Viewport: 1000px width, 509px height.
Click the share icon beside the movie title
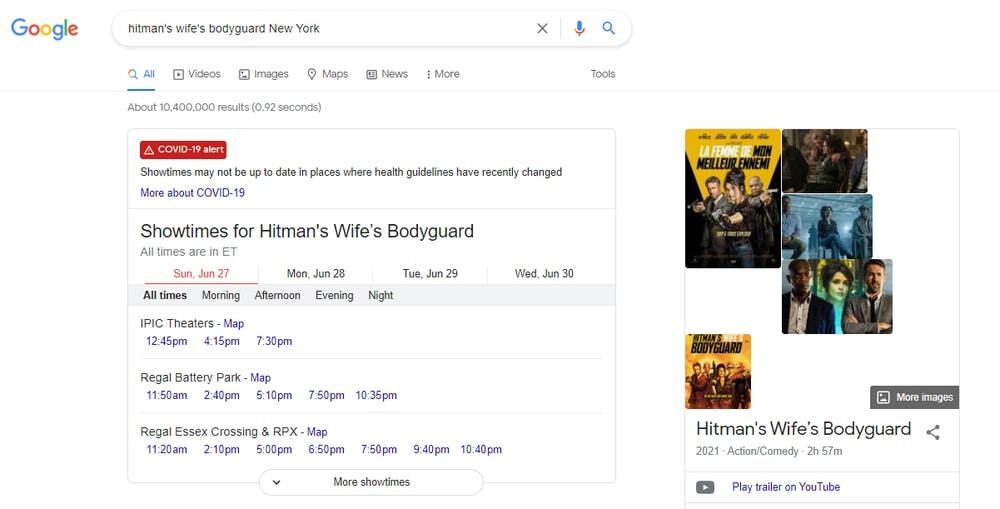point(933,432)
